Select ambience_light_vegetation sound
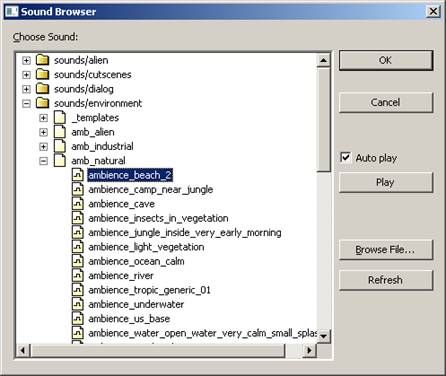Image resolution: width=446 pixels, height=376 pixels. 146,247
